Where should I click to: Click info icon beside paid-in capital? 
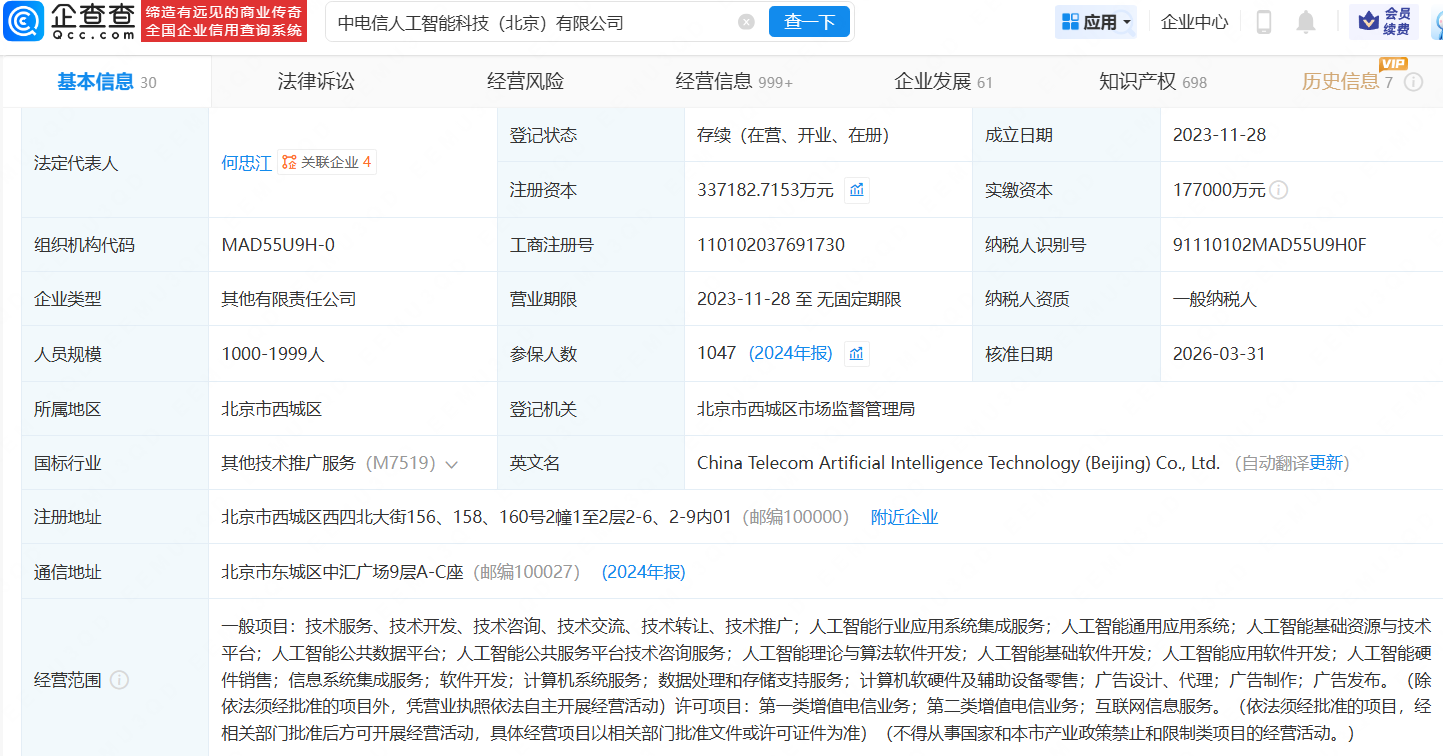pos(1278,190)
